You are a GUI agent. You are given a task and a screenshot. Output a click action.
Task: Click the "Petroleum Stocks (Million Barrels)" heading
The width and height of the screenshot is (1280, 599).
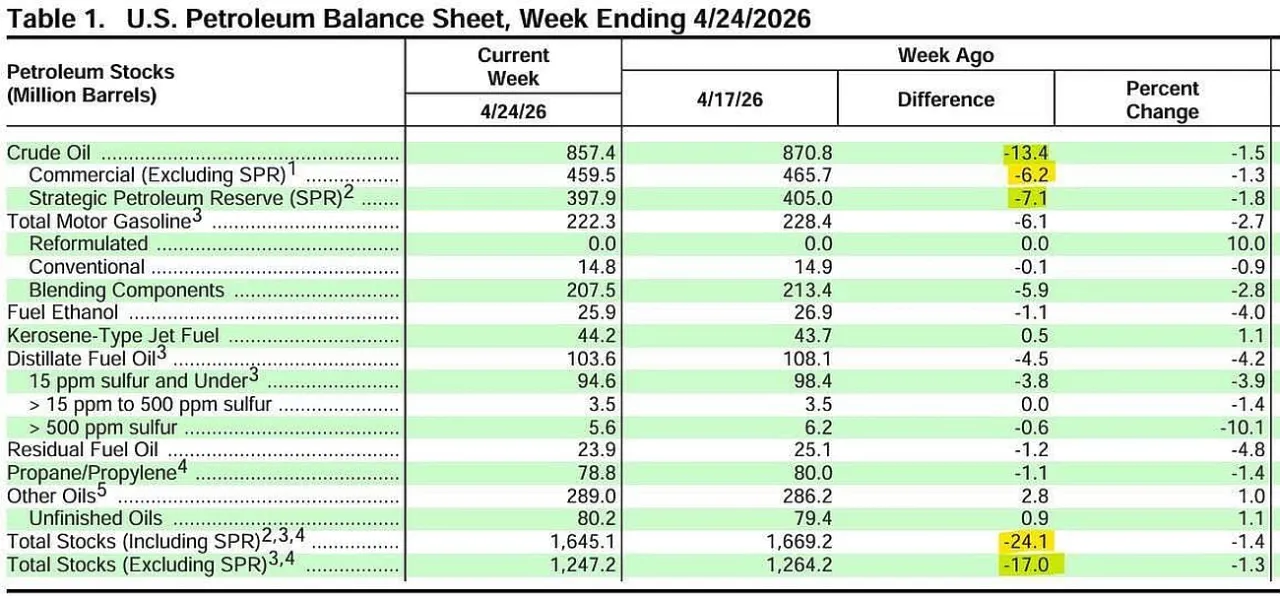tap(90, 84)
